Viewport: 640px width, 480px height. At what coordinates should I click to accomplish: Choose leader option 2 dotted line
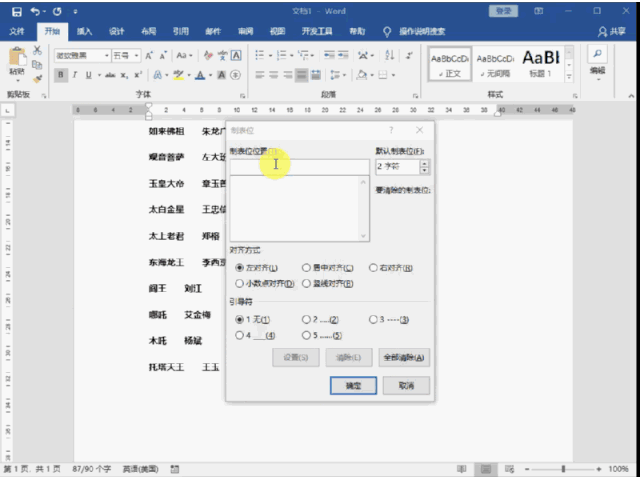point(306,319)
